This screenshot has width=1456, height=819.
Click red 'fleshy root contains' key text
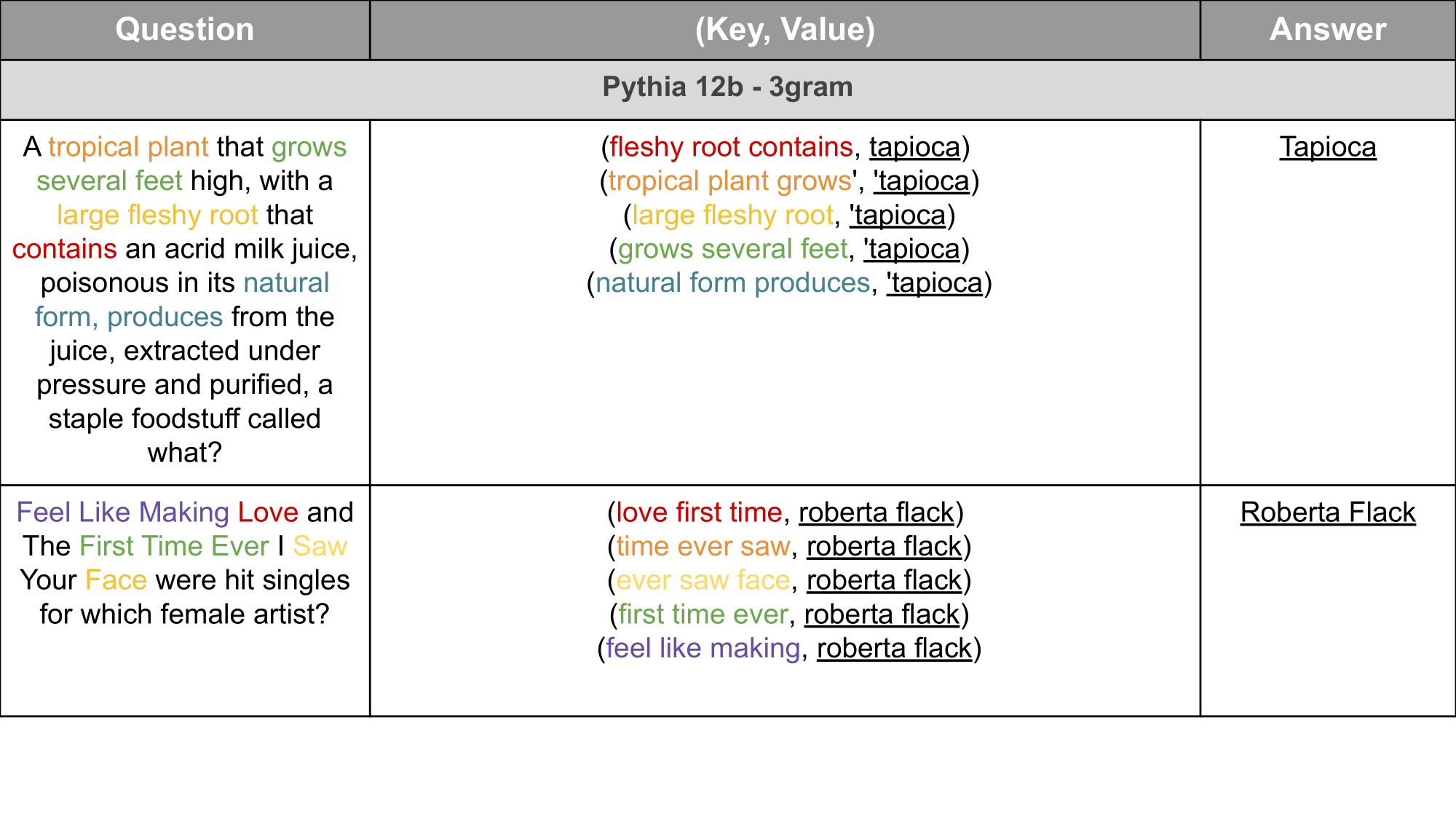coord(731,147)
